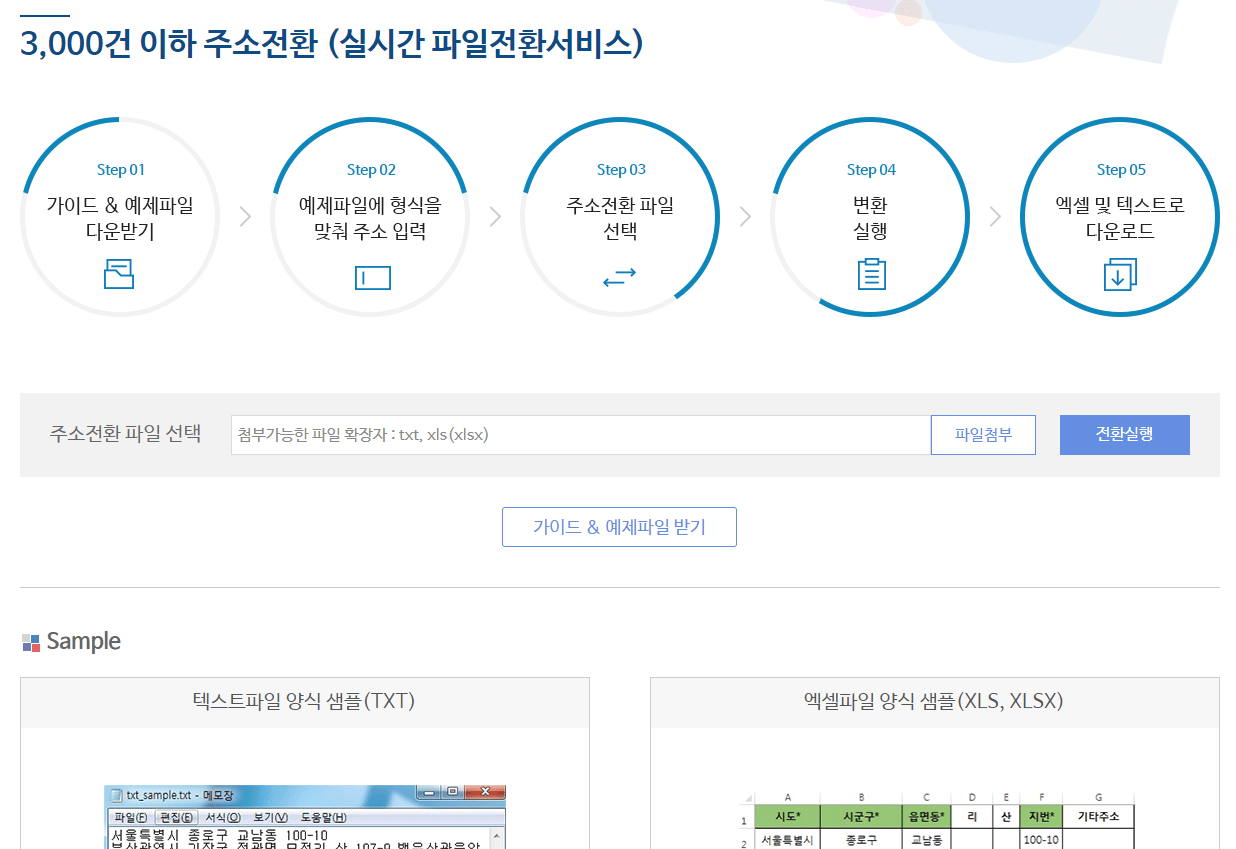Open the 가이드 & 예제파일 받기 download link

point(619,526)
